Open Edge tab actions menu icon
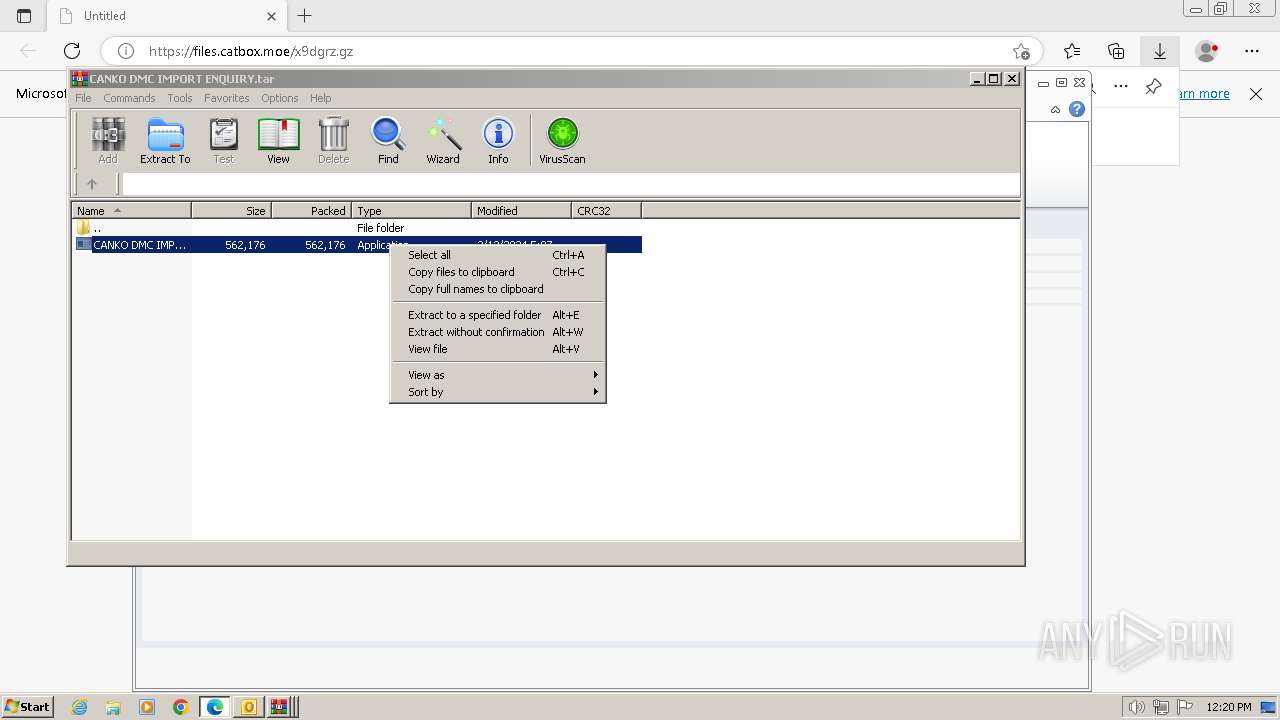The width and height of the screenshot is (1280, 720). (x=24, y=16)
